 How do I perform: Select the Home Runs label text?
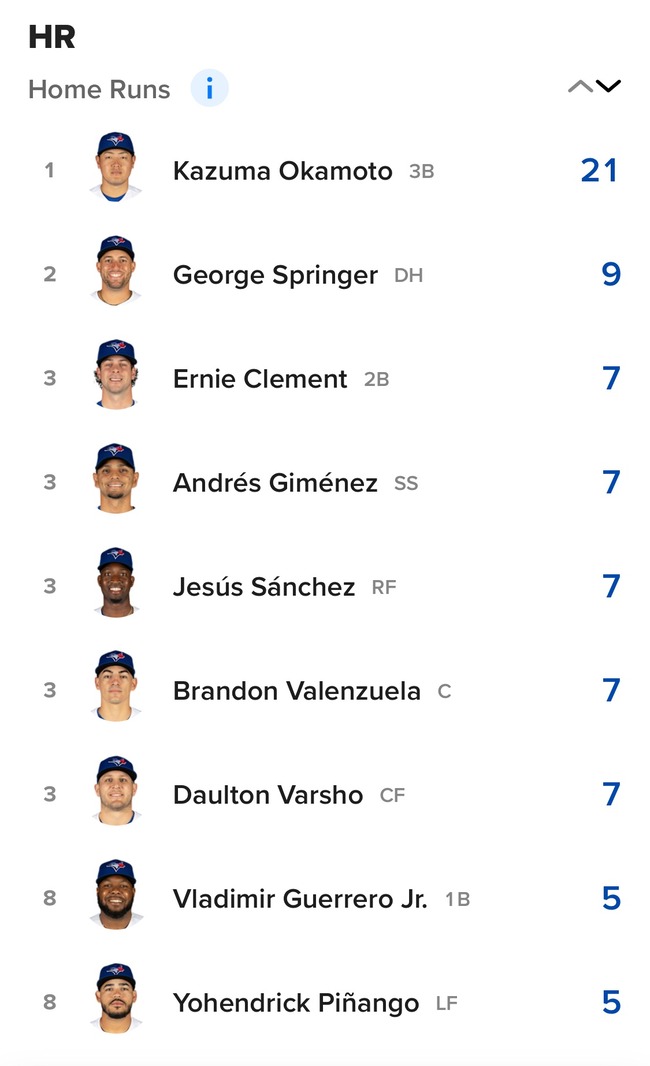(x=99, y=89)
